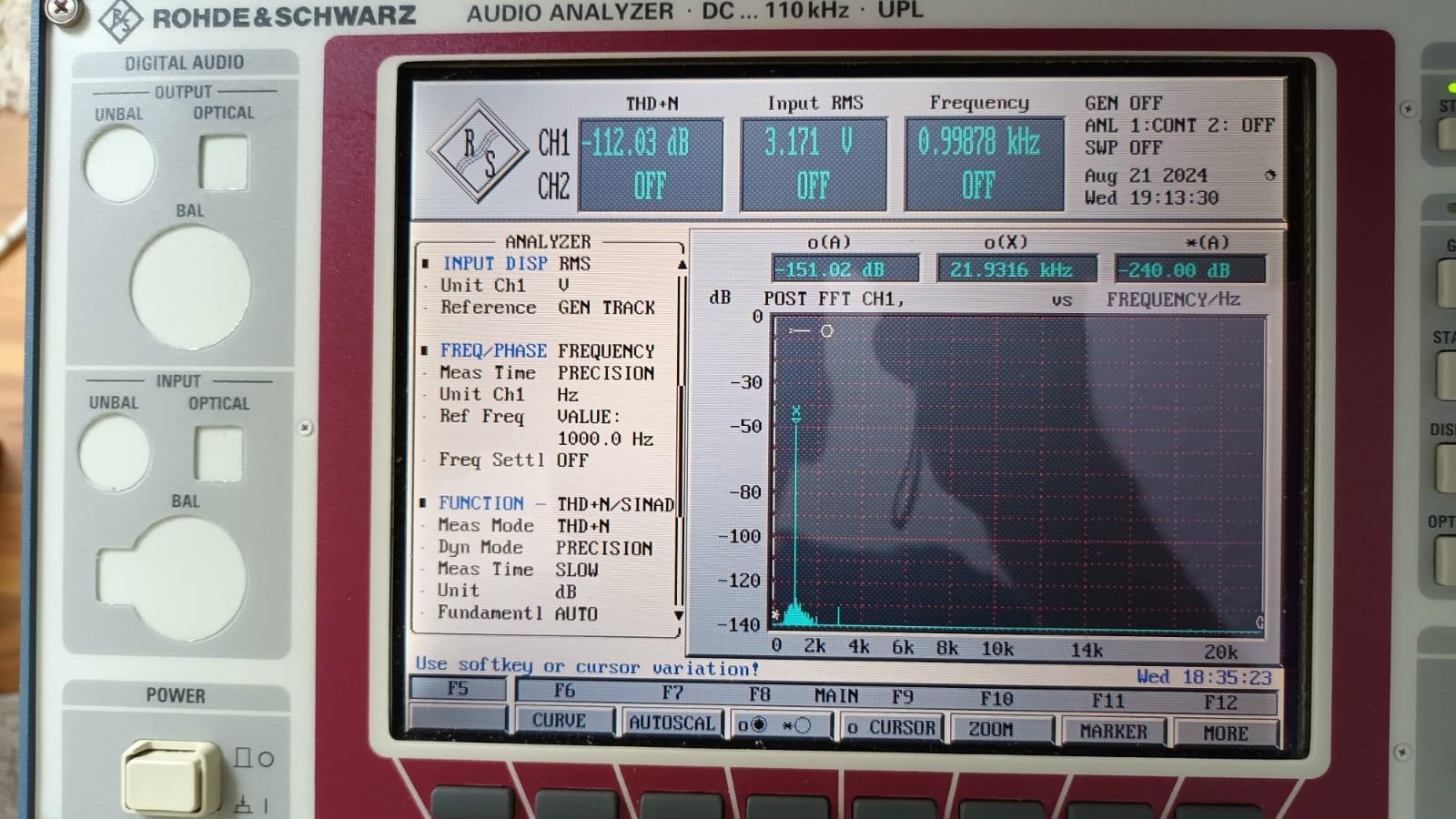Click the Wed 18:35:23 status bar time

[x=1203, y=677]
